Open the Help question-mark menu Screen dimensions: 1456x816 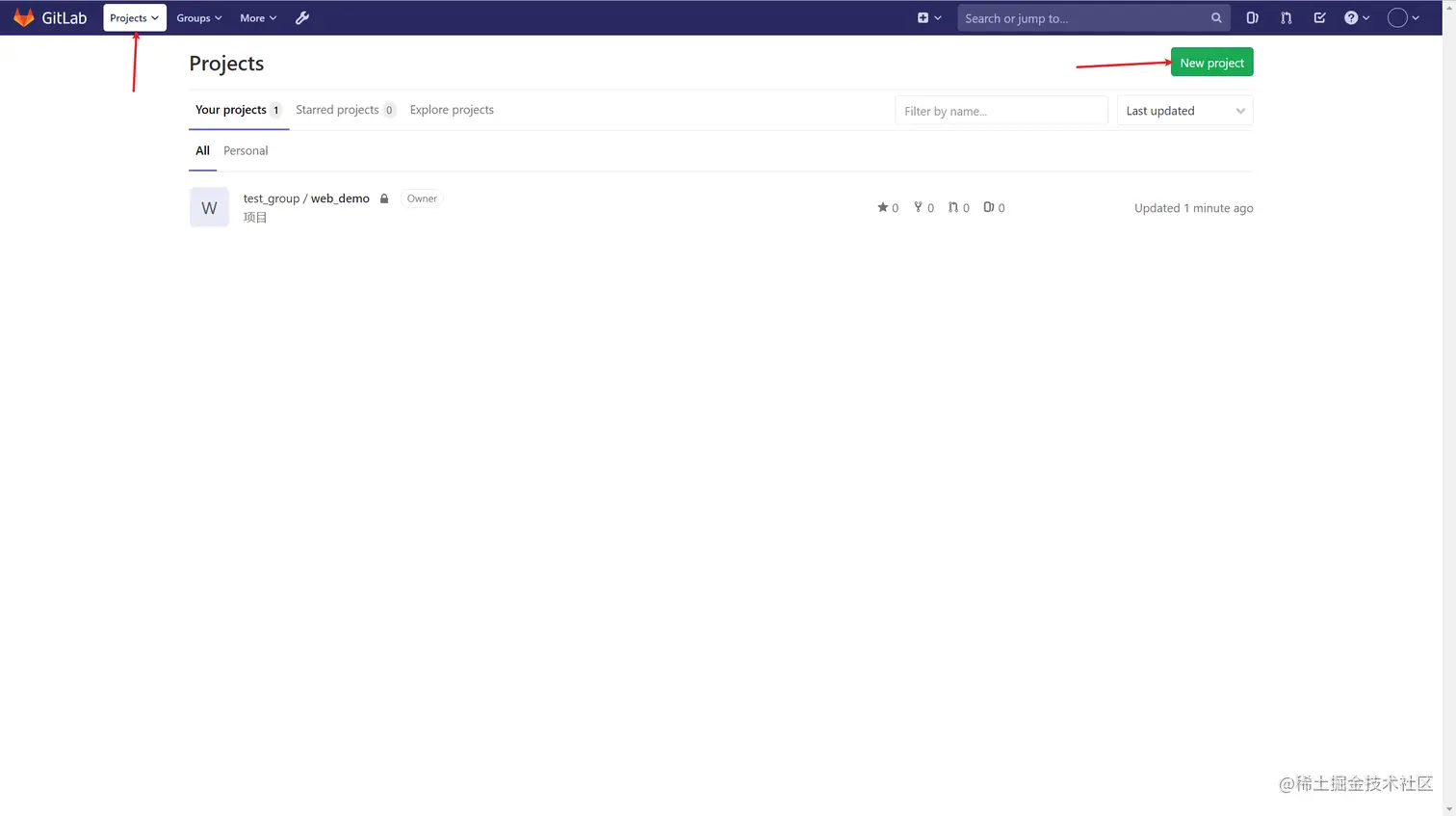pyautogui.click(x=1357, y=18)
